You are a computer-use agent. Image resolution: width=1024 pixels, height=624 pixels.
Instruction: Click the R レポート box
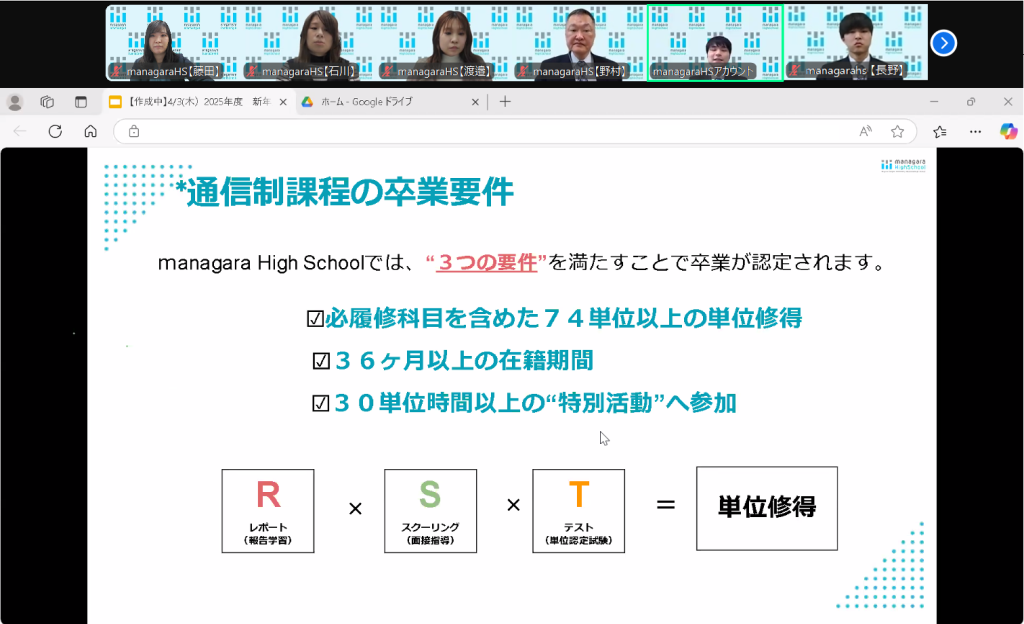click(x=268, y=511)
